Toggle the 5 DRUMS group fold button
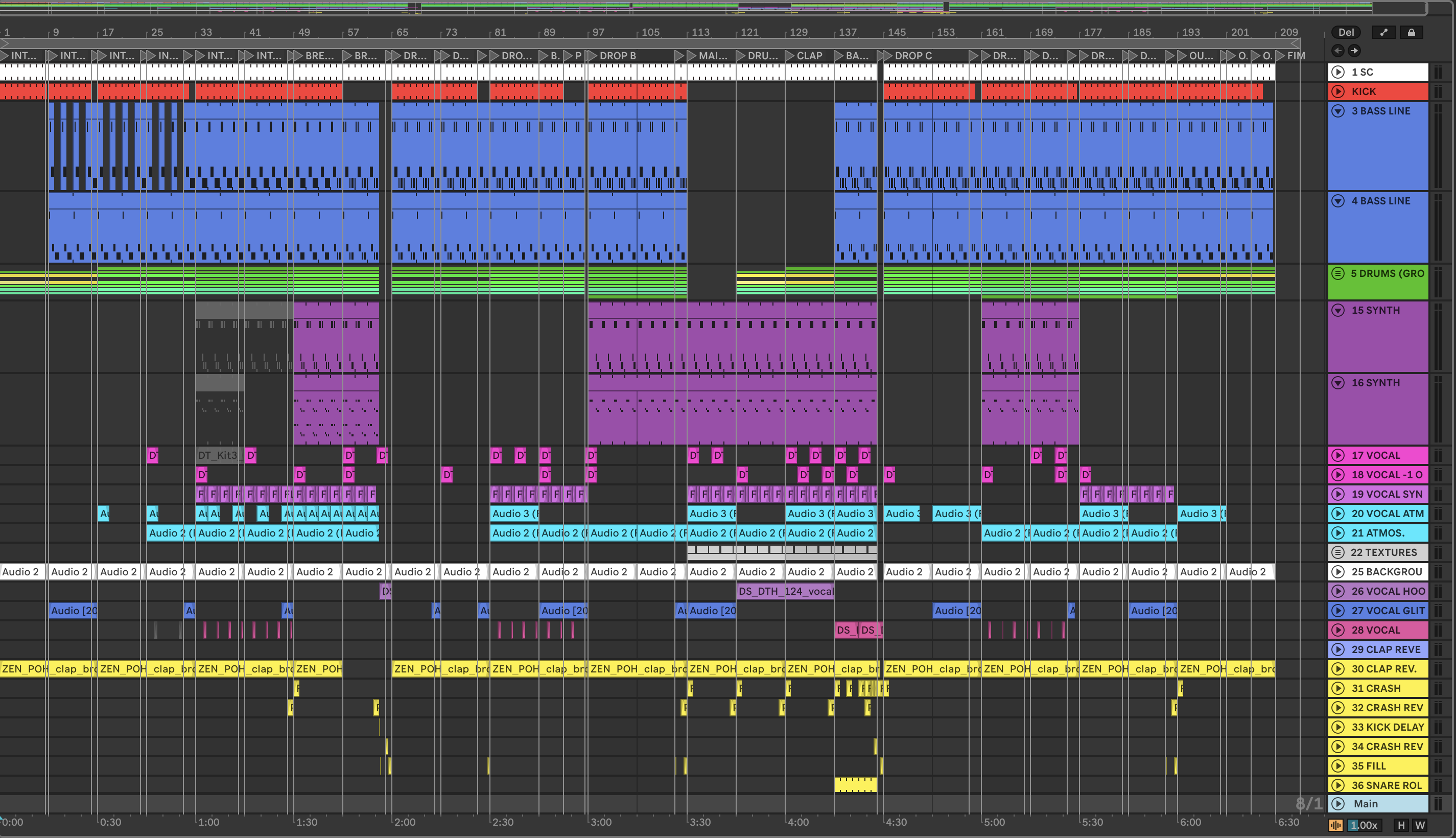Image resolution: width=1456 pixels, height=838 pixels. tap(1338, 273)
